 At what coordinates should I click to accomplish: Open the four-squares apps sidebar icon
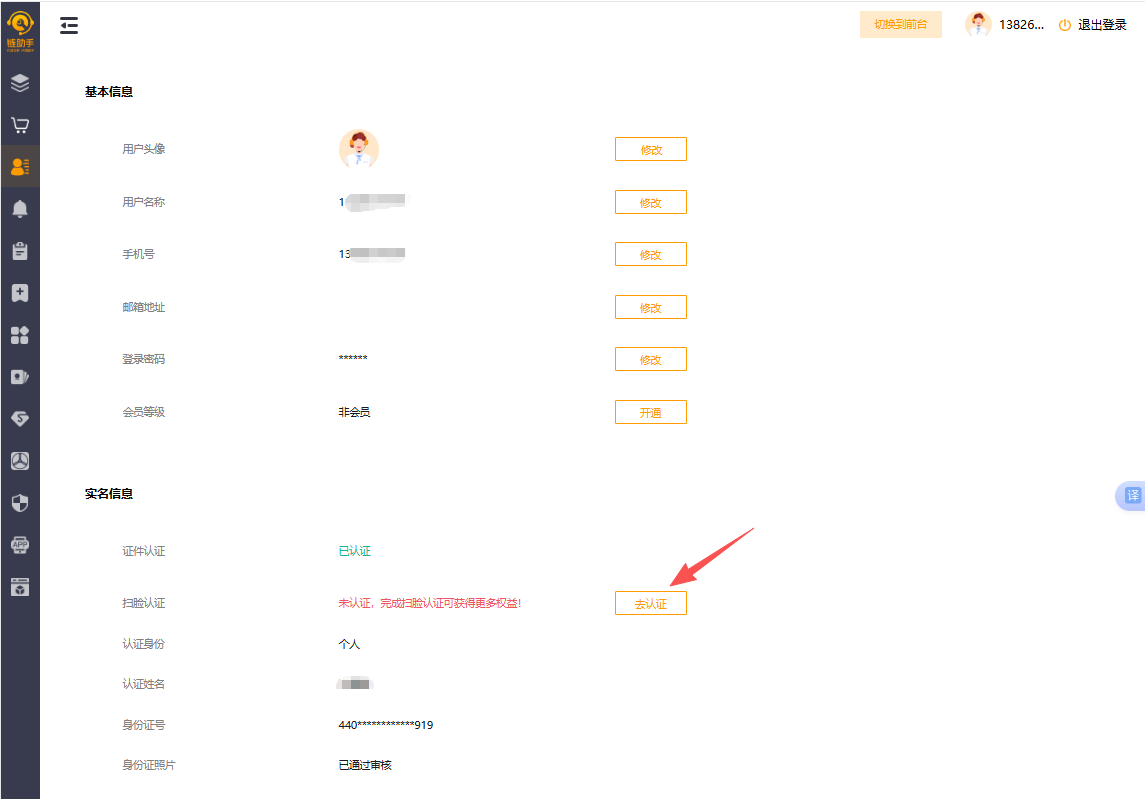tap(20, 335)
